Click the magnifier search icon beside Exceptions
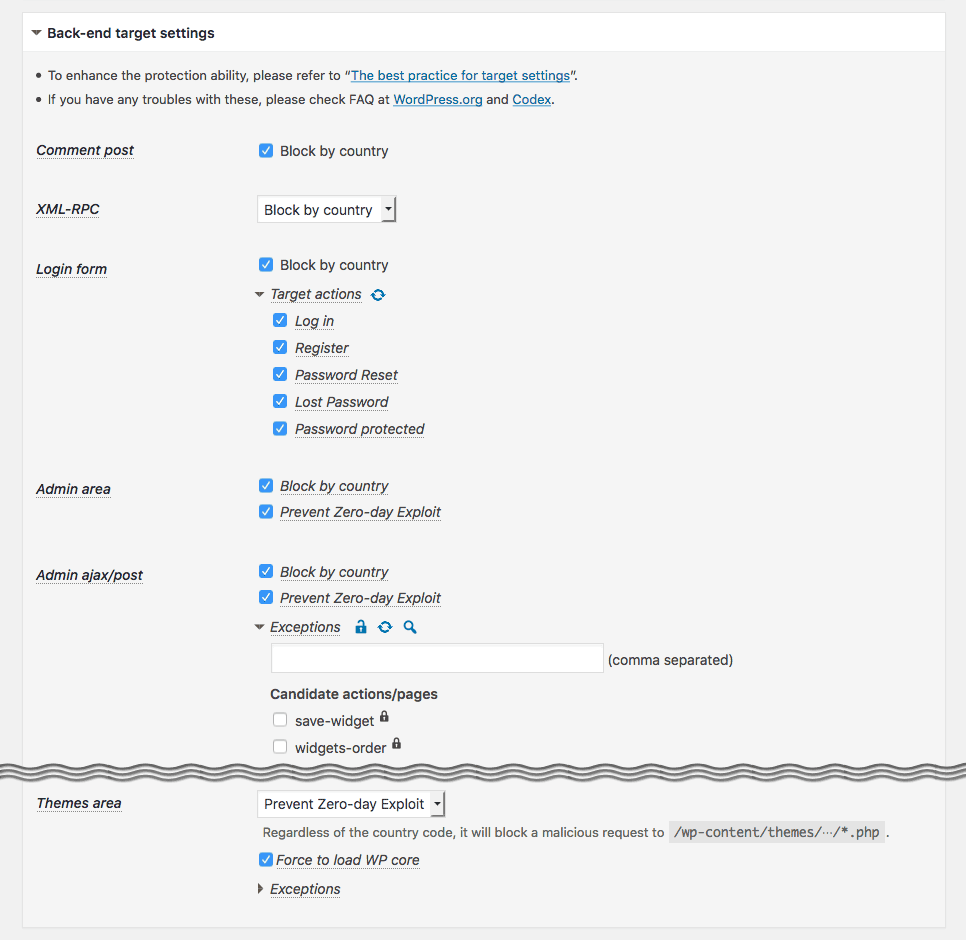The height and width of the screenshot is (940, 966). pyautogui.click(x=410, y=627)
